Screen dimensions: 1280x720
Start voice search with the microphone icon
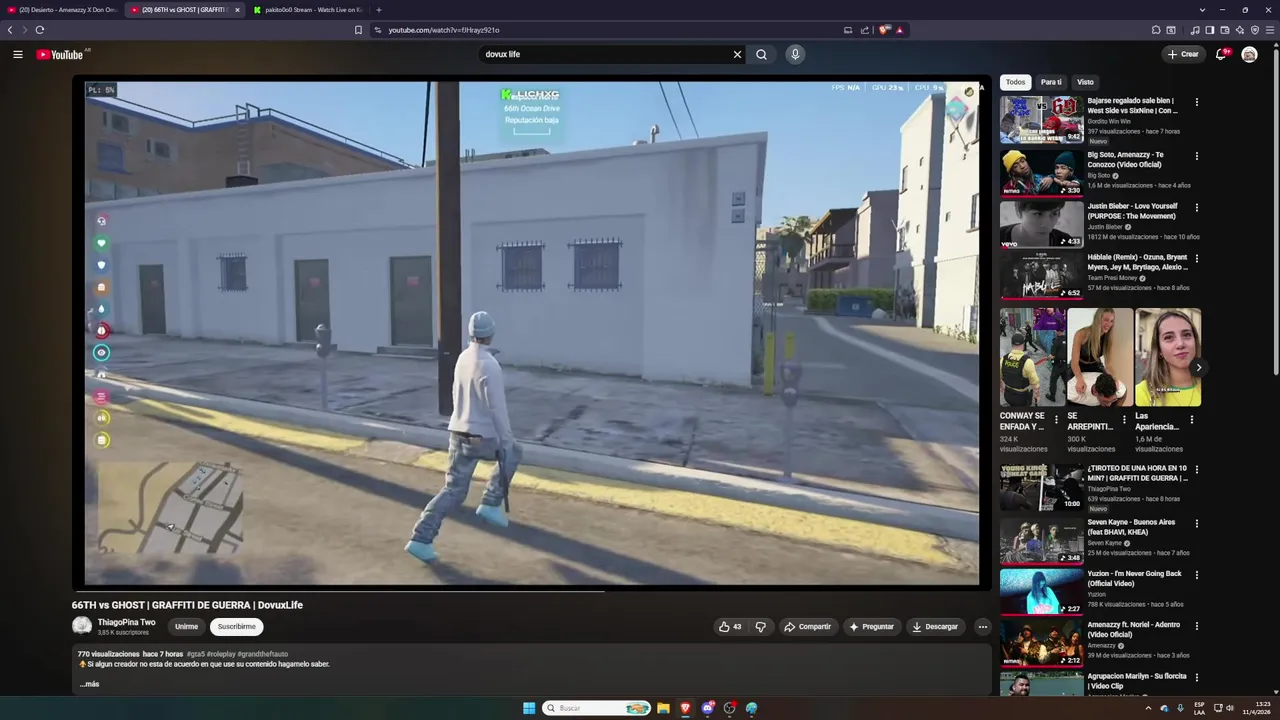click(x=795, y=54)
